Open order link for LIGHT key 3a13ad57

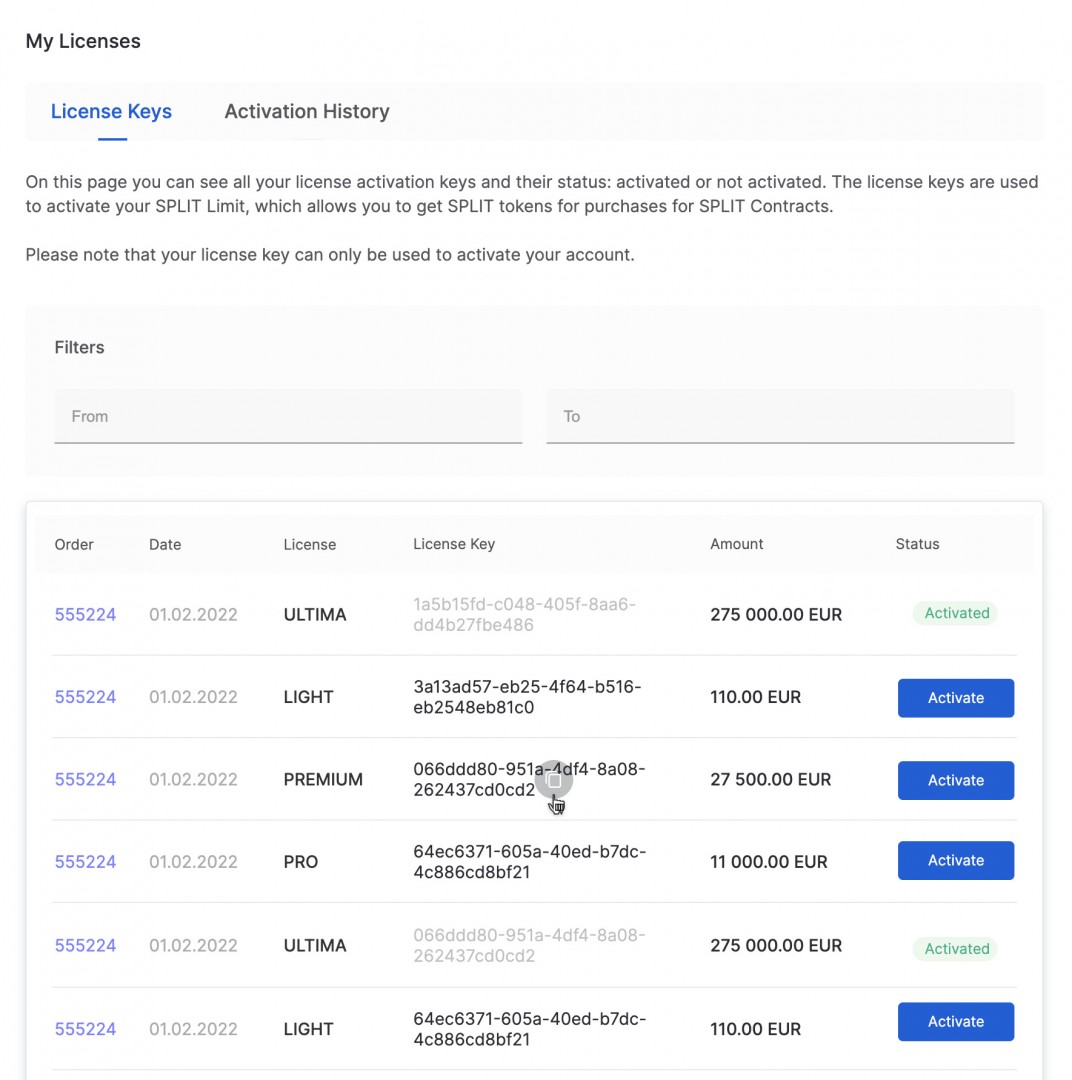[85, 698]
